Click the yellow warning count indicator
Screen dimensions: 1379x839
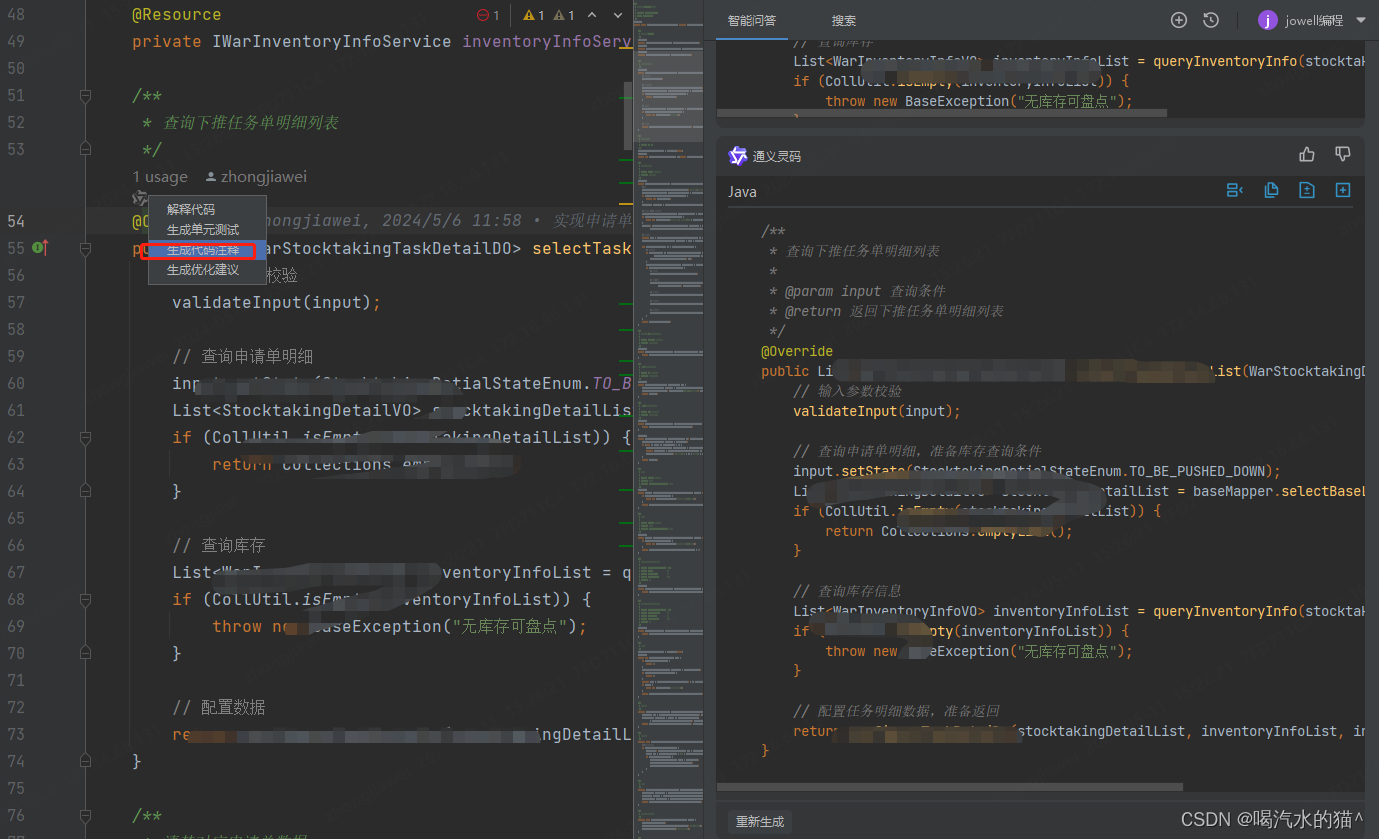point(535,15)
